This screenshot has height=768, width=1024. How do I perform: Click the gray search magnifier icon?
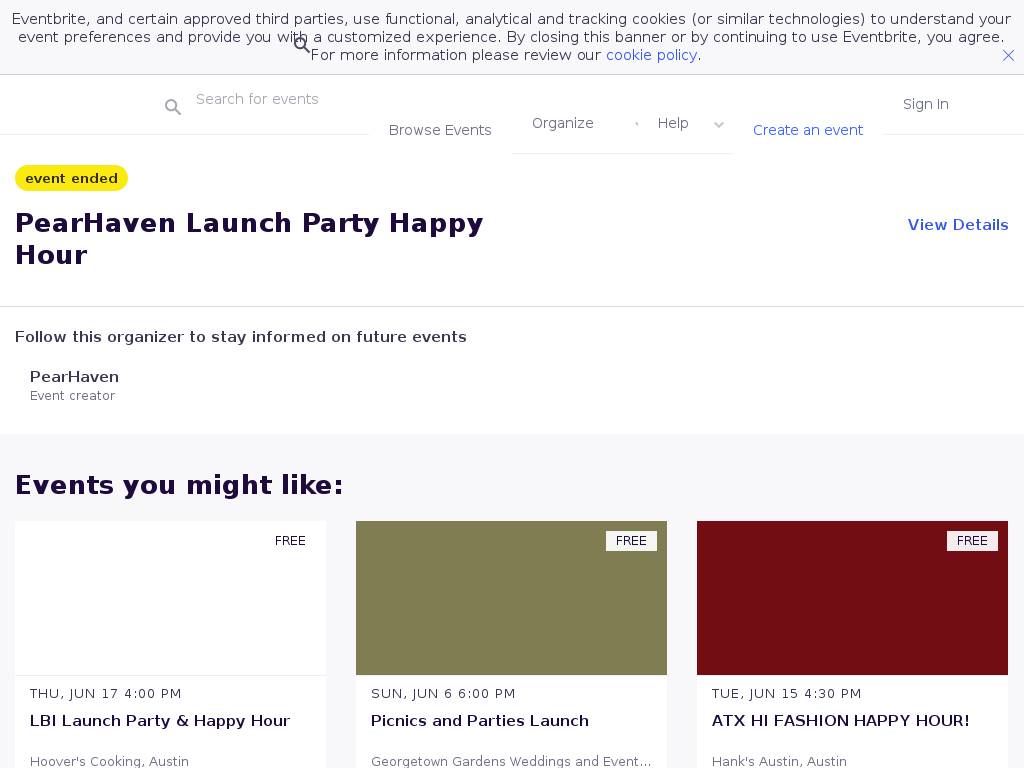click(x=173, y=107)
